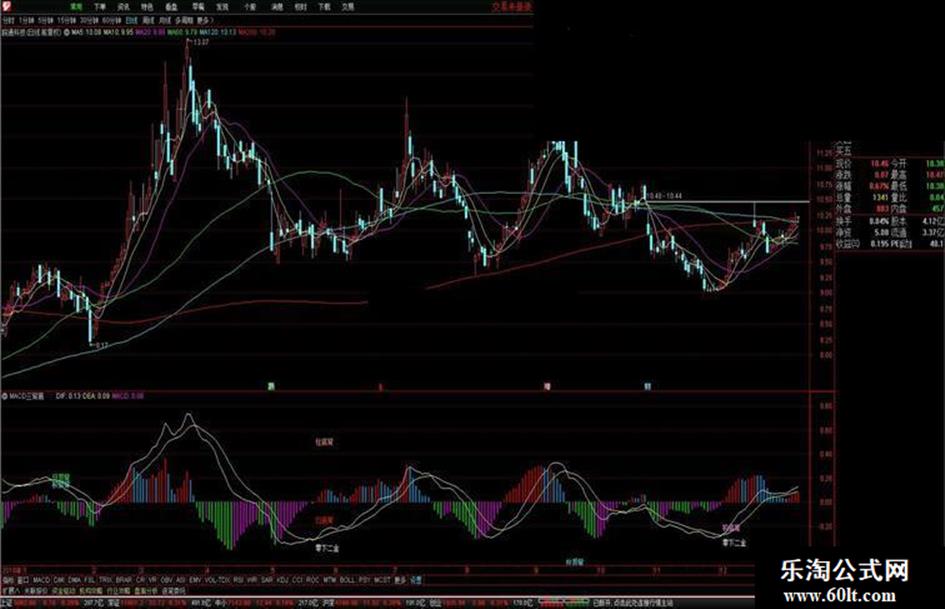Screen dimensions: 945x609
Task: Select the TRIX indicator tab
Action: [105, 580]
